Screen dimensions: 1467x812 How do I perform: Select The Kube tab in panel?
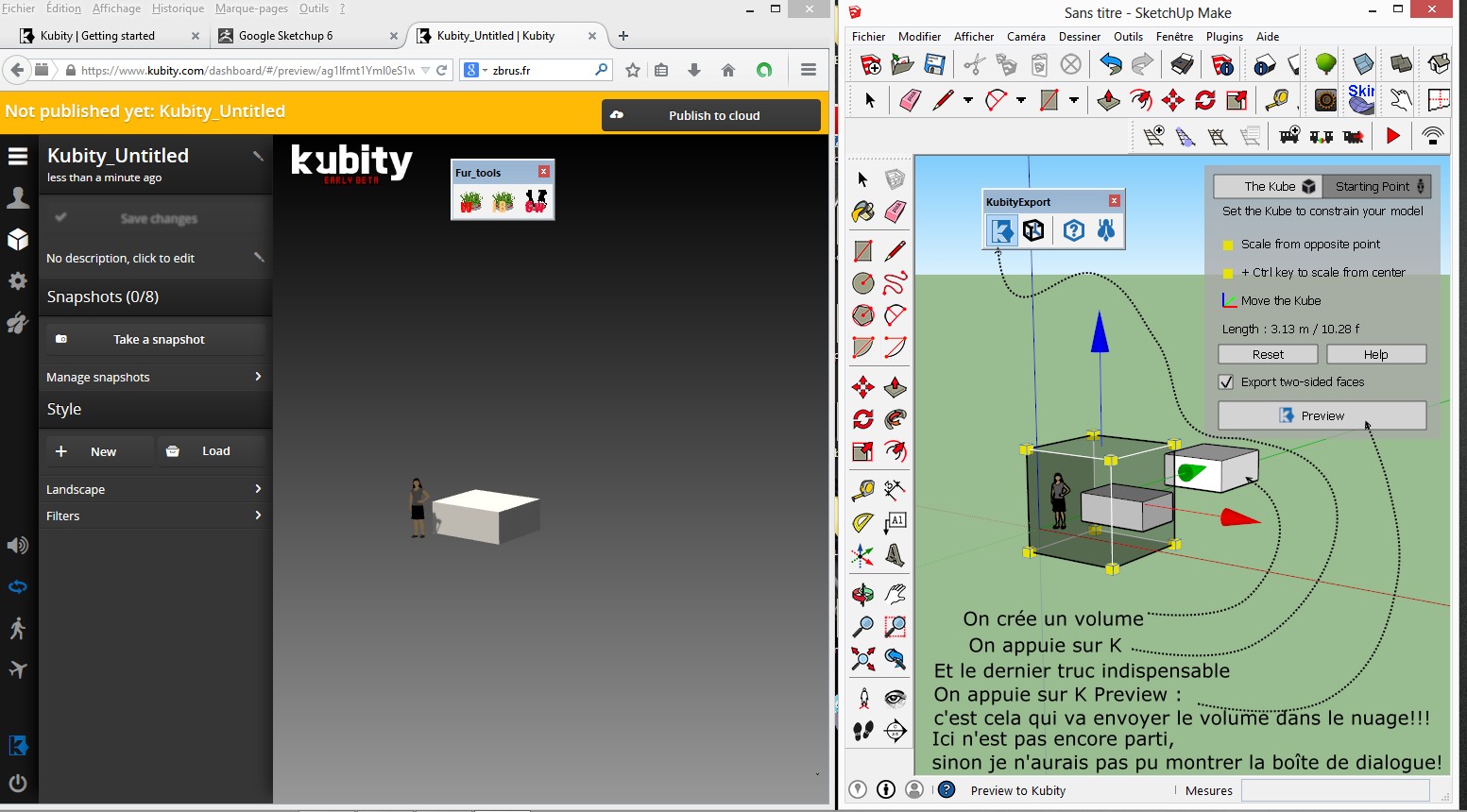coord(1268,186)
